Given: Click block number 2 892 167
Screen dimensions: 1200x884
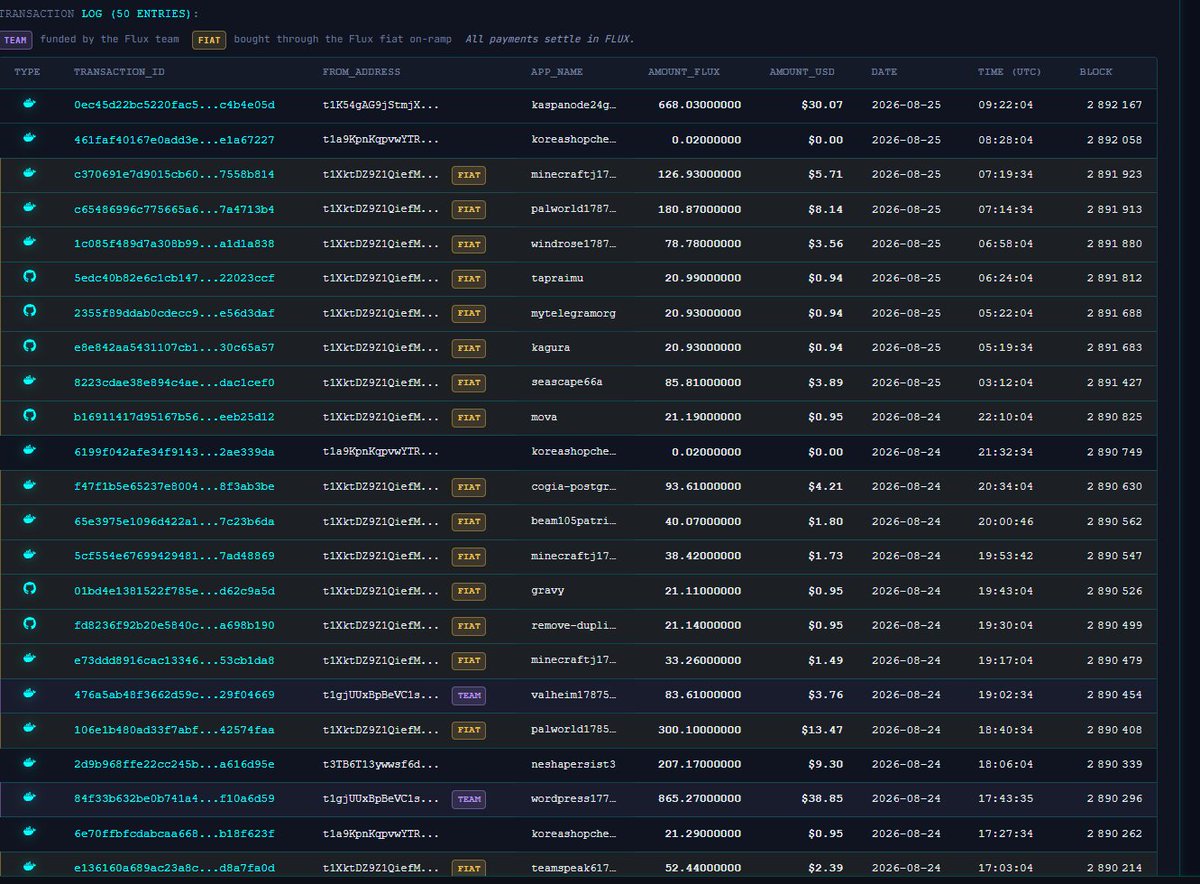Looking at the screenshot, I should 1114,105.
